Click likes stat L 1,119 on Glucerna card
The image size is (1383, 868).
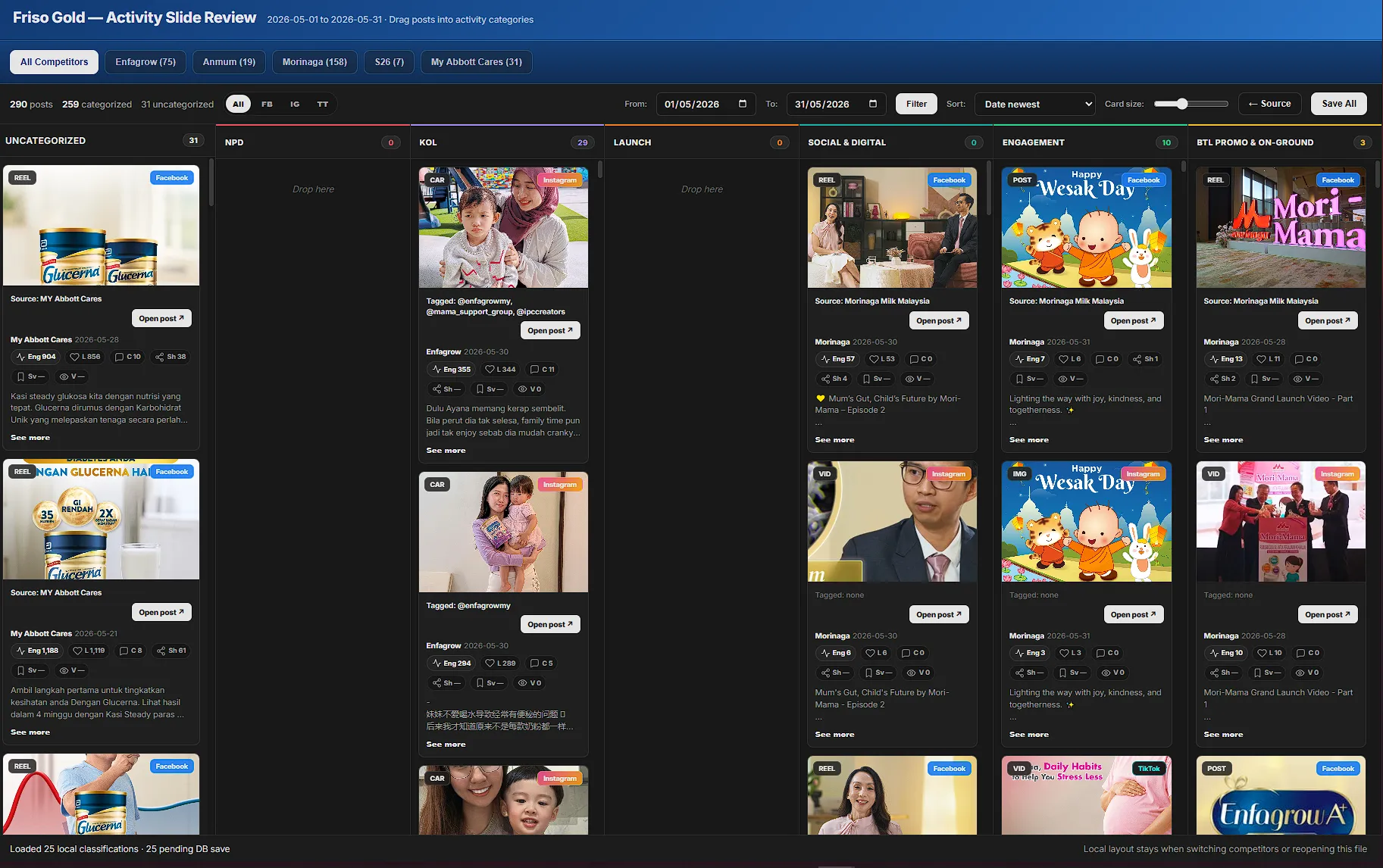[x=89, y=651]
